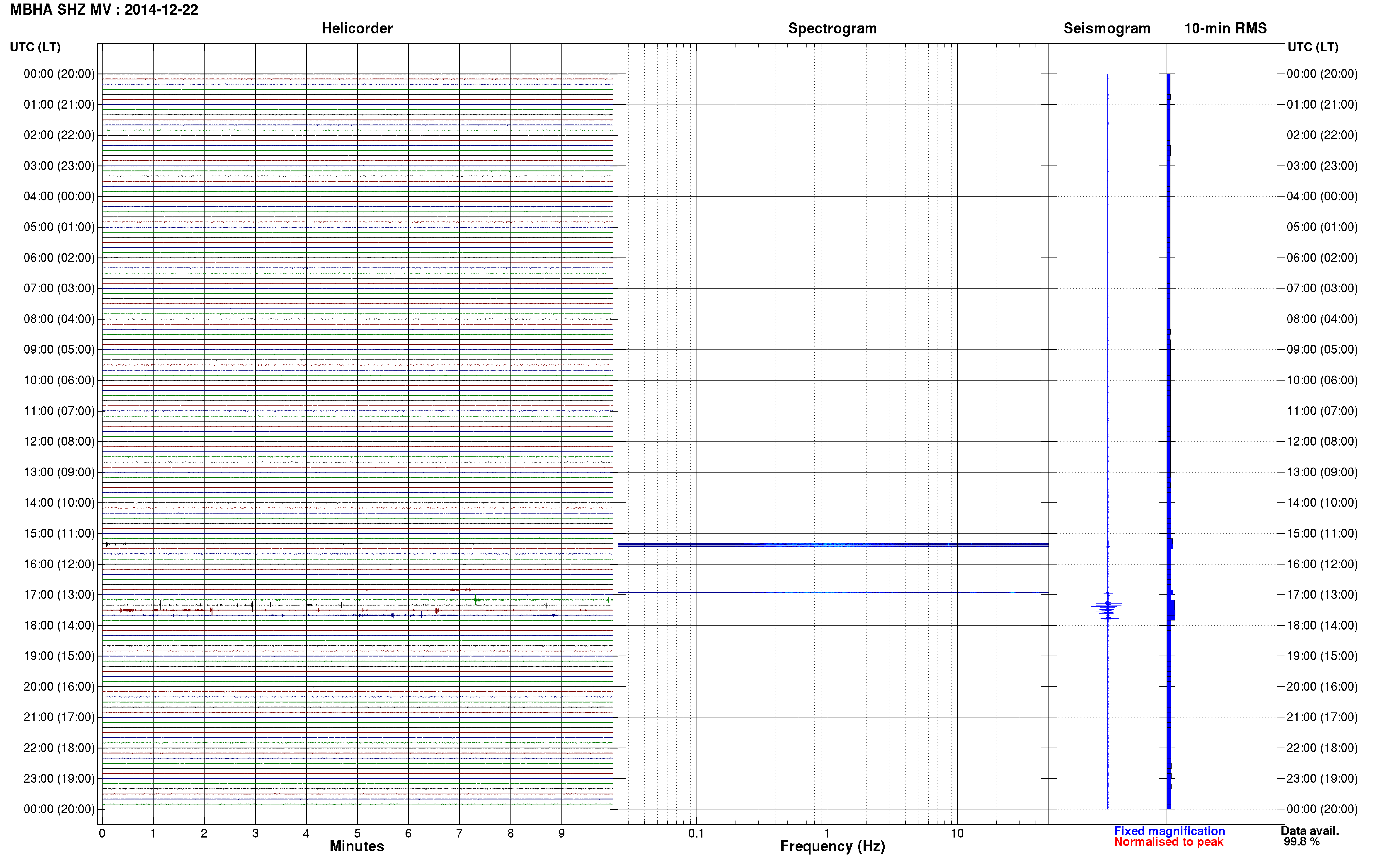Click "19:00 (15:00)" on the left time axis
This screenshot has width=1389, height=868.
59,656
